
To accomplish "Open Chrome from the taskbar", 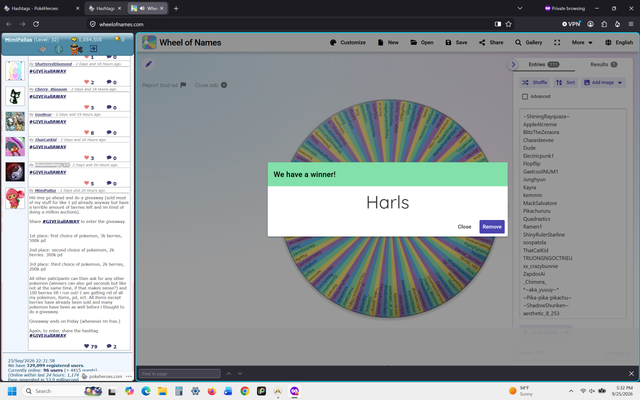I will click(245, 391).
